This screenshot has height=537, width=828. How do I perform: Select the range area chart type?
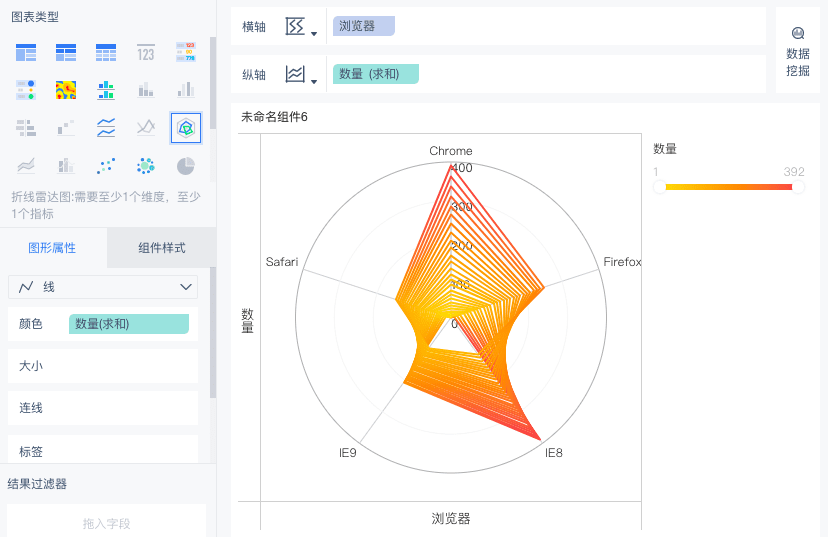(26, 166)
